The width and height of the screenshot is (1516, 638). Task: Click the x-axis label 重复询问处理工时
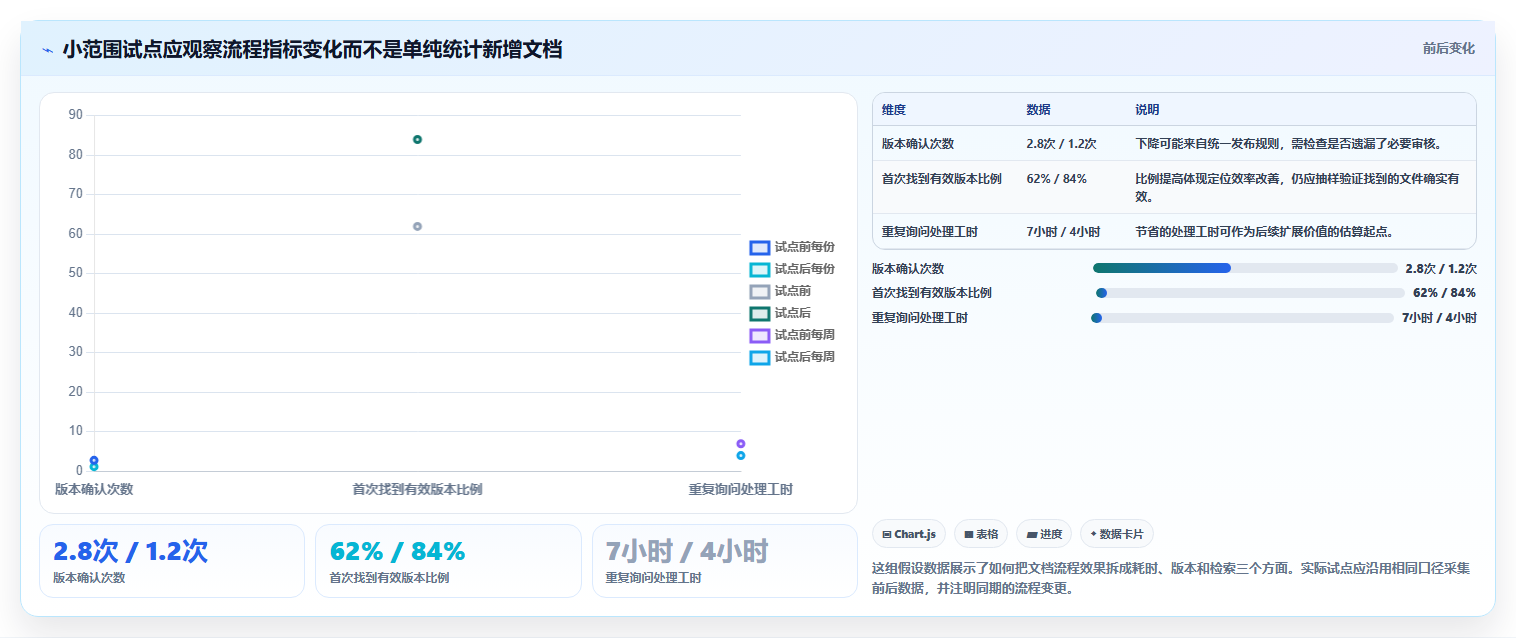[x=740, y=489]
